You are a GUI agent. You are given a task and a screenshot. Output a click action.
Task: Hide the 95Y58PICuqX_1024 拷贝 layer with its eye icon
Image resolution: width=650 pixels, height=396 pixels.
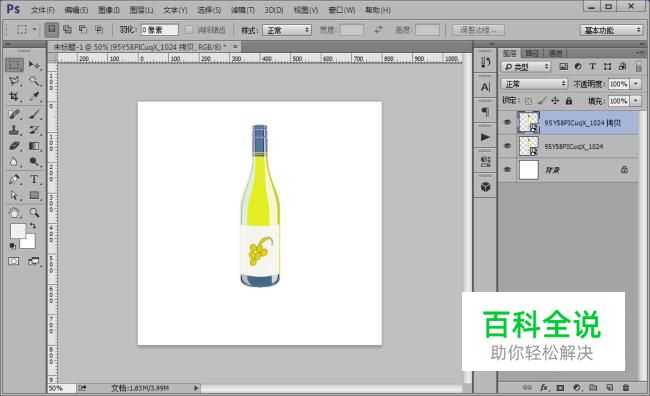click(507, 122)
